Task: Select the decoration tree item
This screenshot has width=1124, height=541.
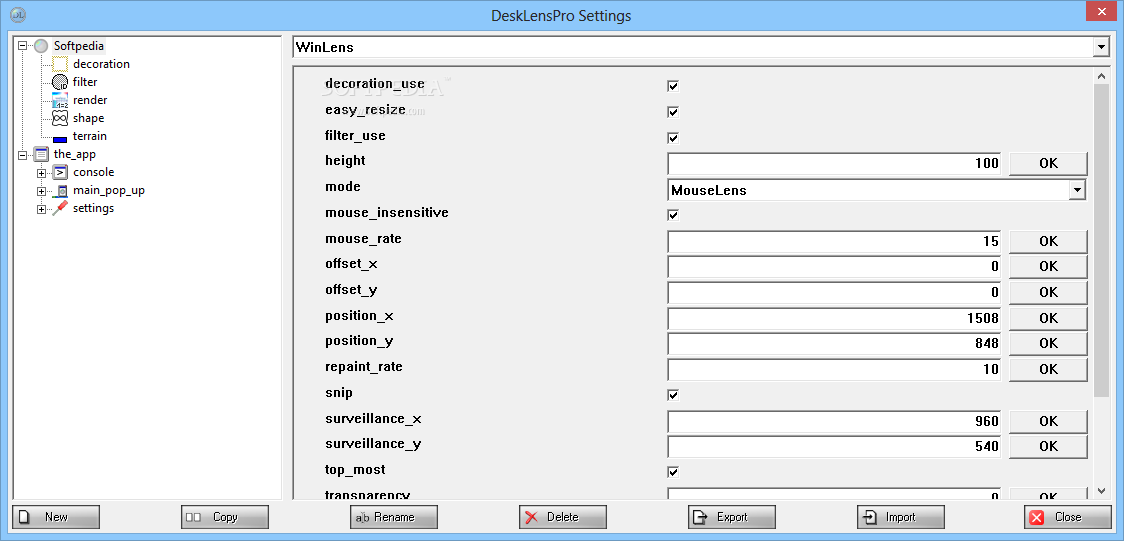Action: (x=101, y=64)
